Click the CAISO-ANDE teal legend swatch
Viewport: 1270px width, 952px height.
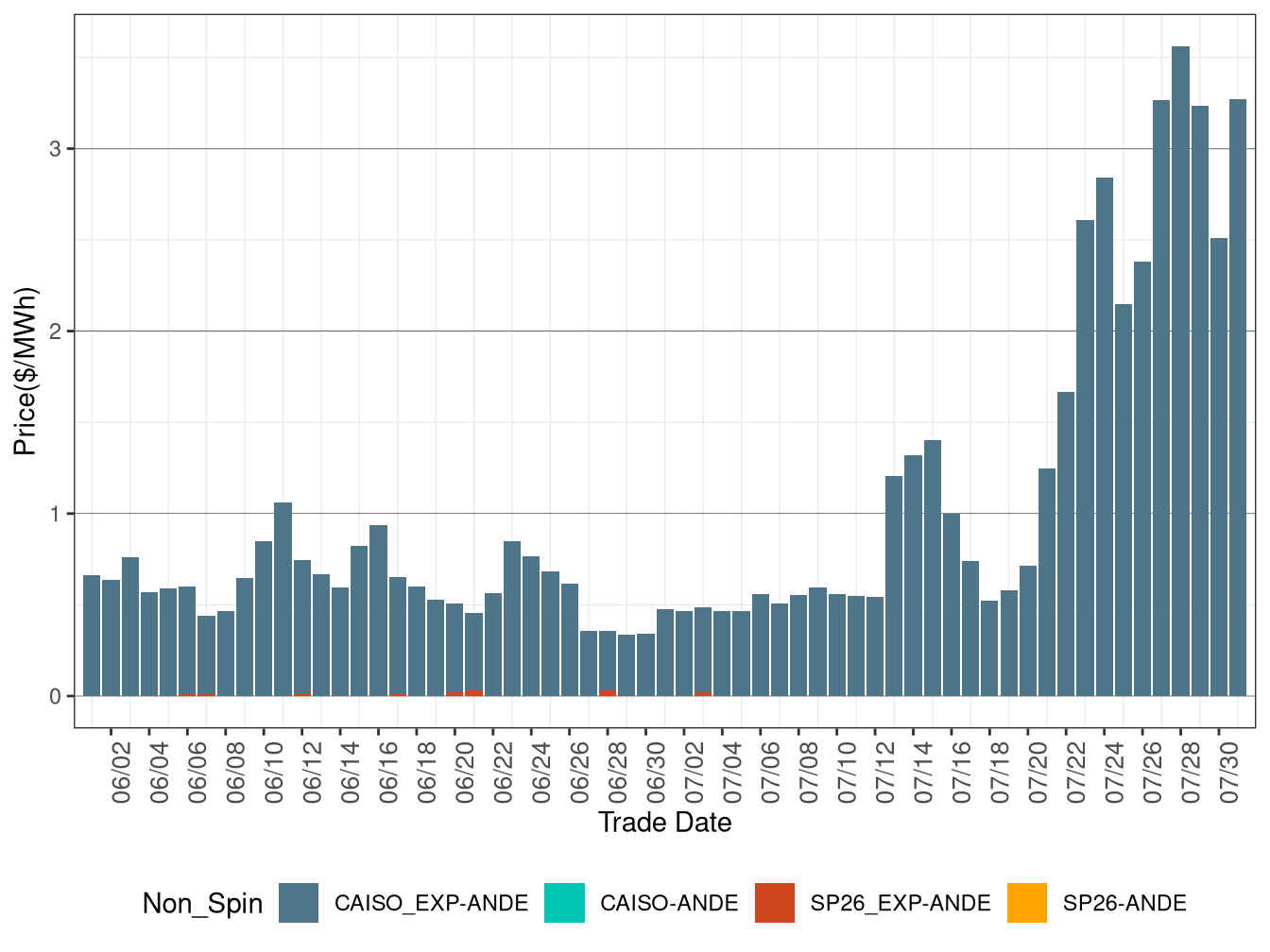coord(565,903)
